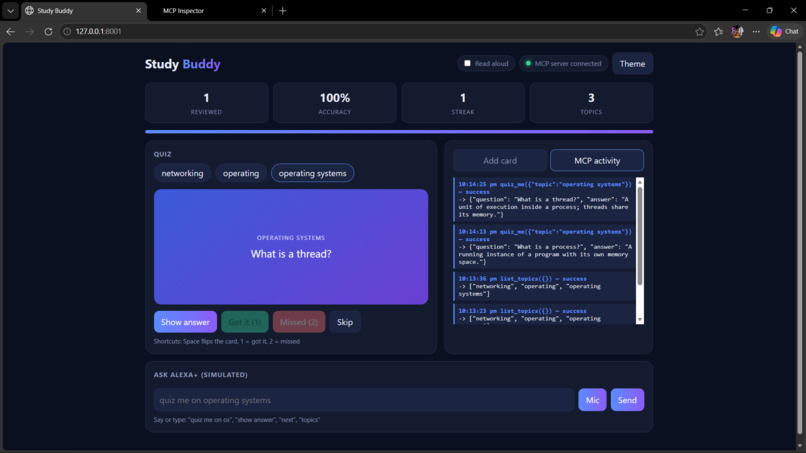Select the operating topic chip
Viewport: 806px width, 453px height.
coord(241,173)
